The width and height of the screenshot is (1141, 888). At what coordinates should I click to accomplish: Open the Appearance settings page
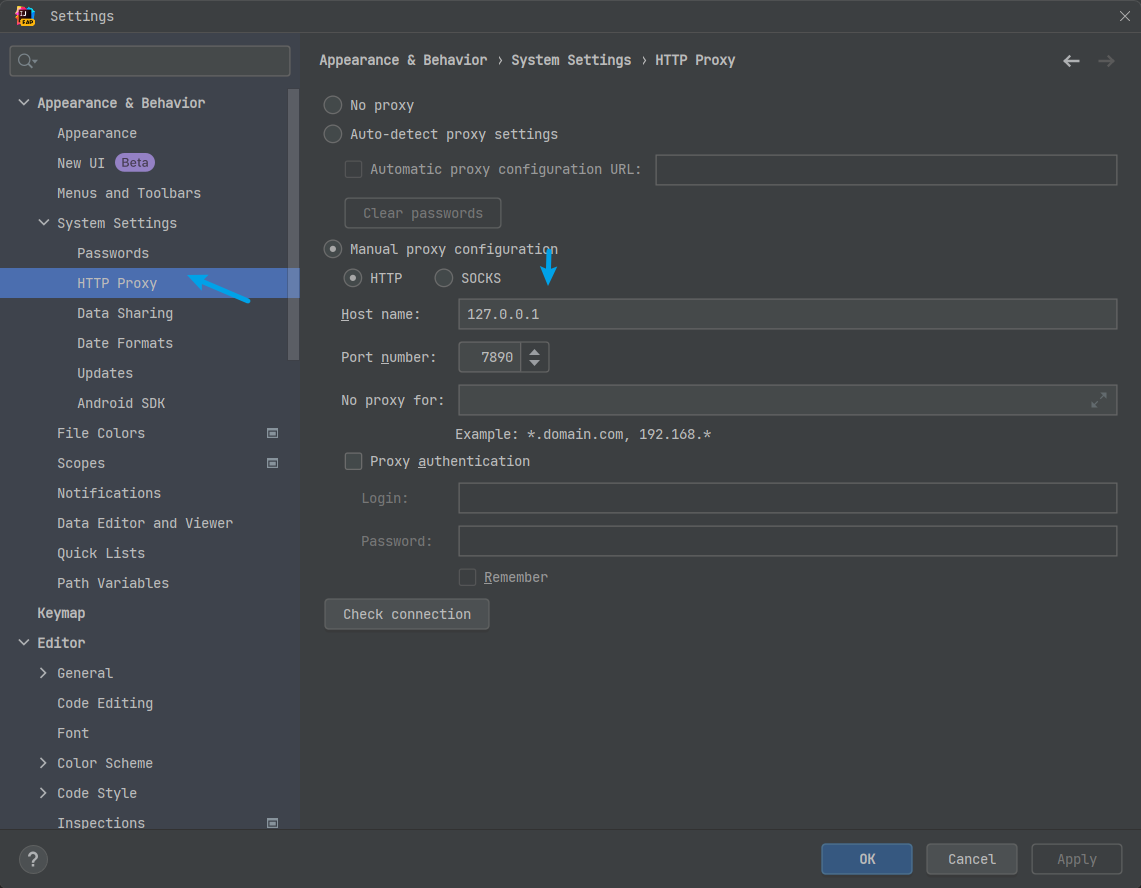coord(96,132)
